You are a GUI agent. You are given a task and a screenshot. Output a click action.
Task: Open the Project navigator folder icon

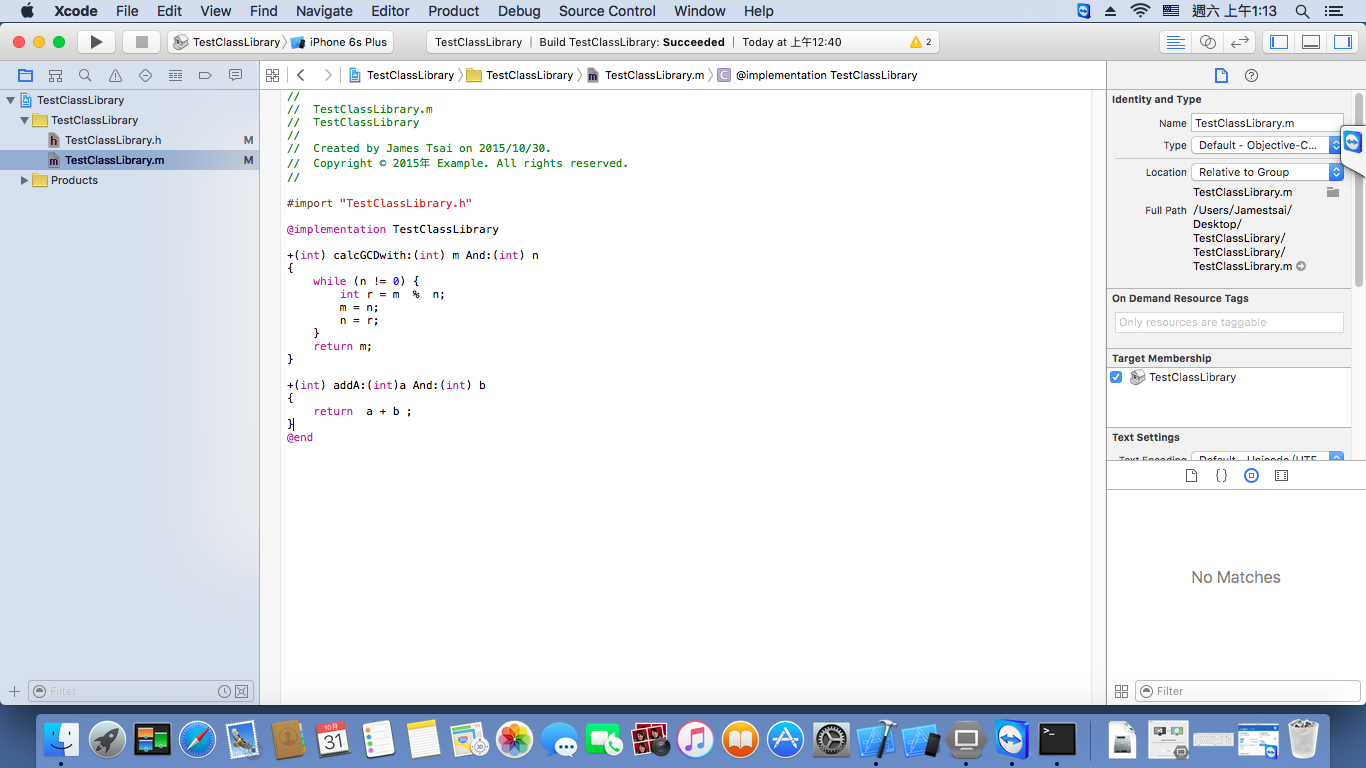tap(25, 75)
